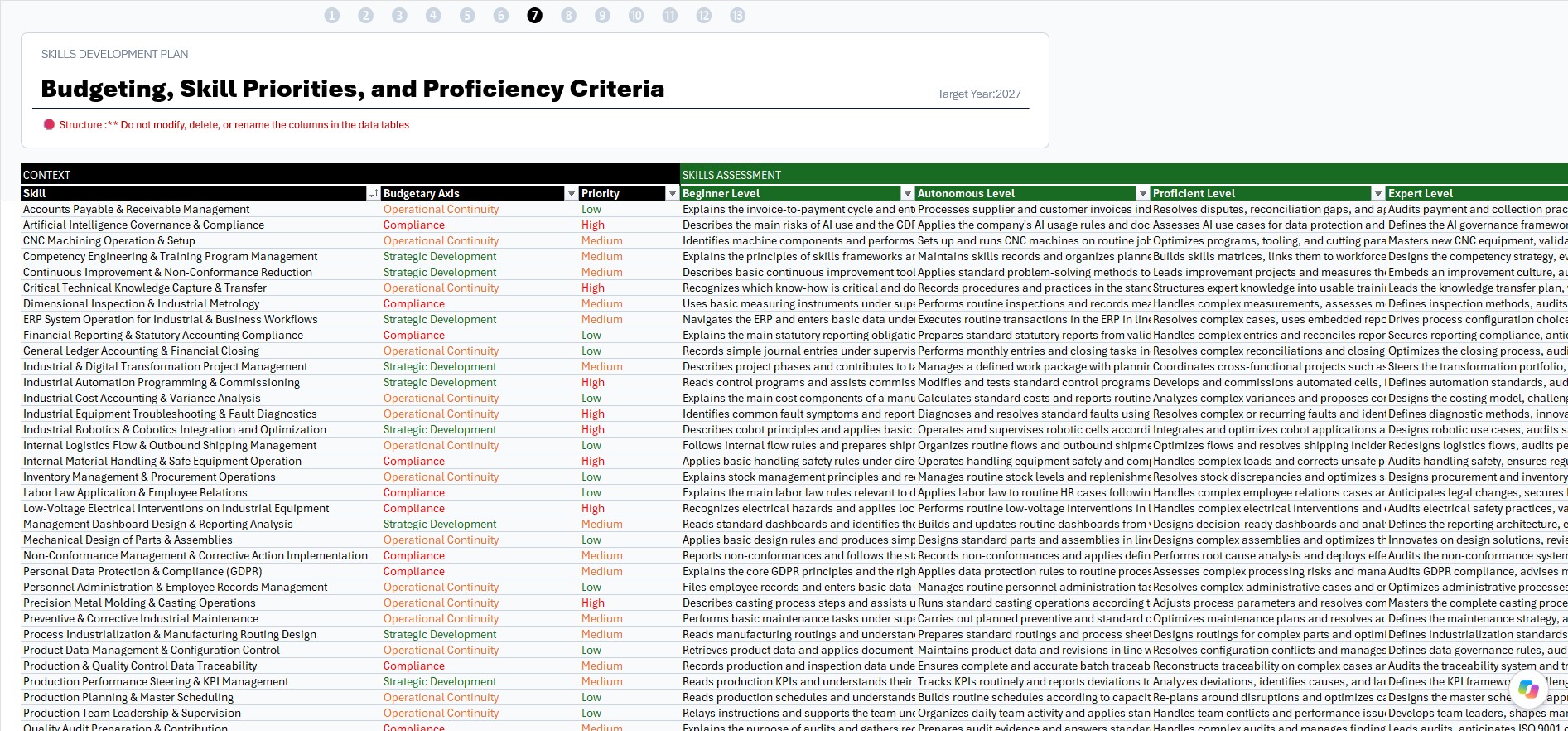Click the red Structure warning note
This screenshot has width=1568, height=731.
(226, 125)
